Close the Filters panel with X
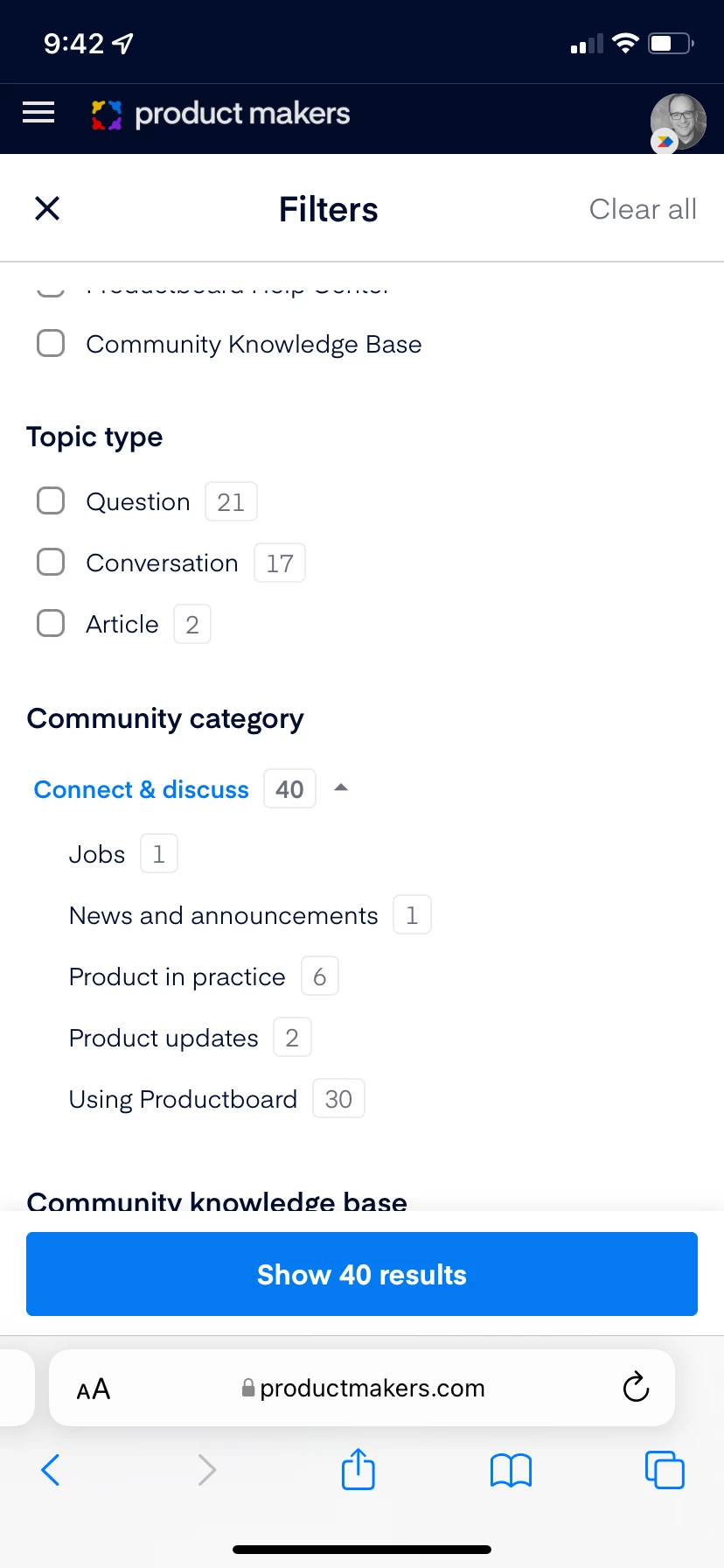The image size is (724, 1568). tap(47, 208)
